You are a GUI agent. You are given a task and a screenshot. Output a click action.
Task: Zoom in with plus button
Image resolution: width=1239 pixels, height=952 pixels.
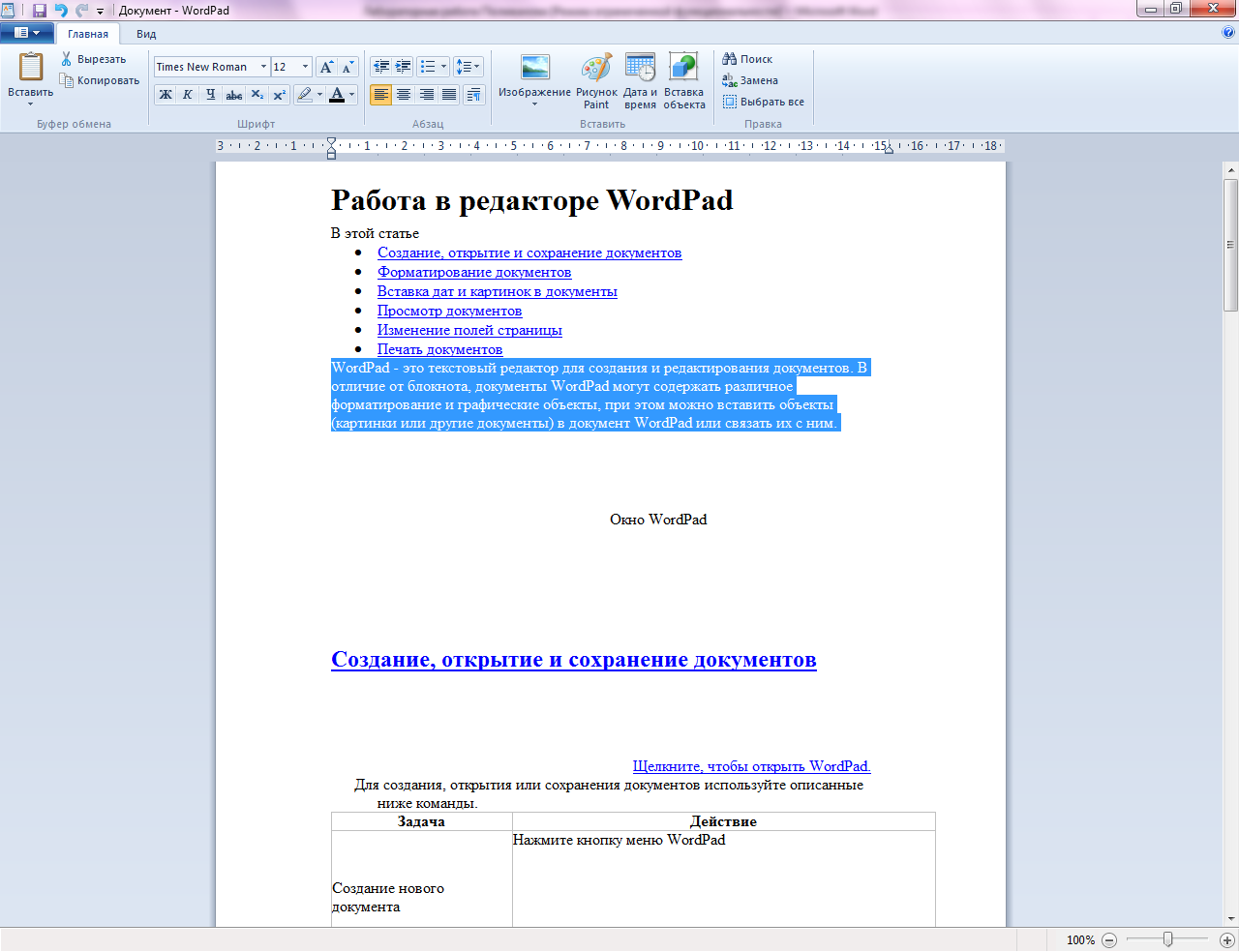1226,939
